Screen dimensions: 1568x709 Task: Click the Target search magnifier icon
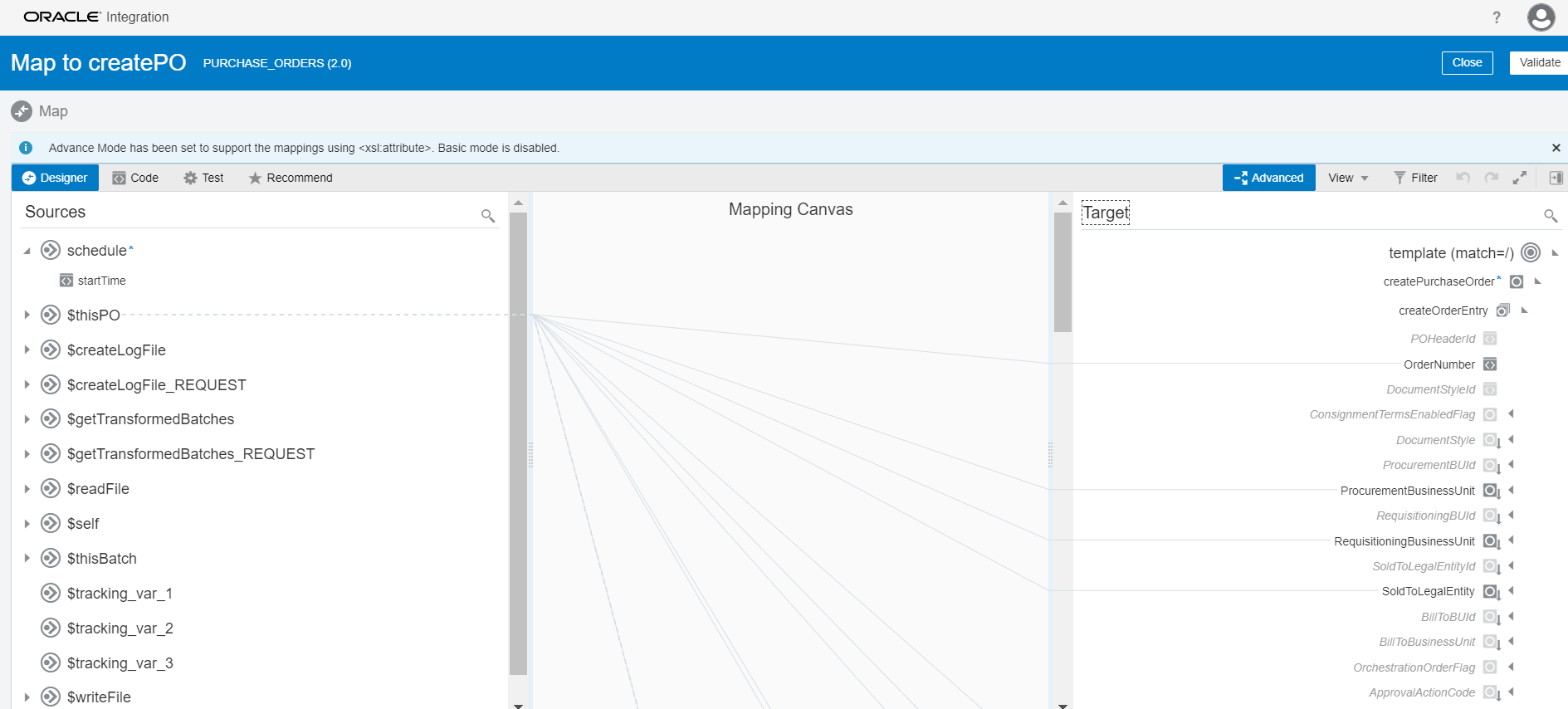pos(1550,216)
